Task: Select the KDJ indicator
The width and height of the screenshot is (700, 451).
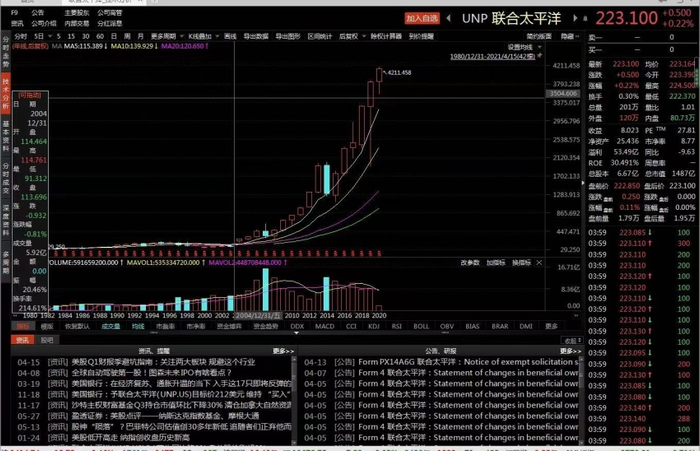Action: pos(374,326)
